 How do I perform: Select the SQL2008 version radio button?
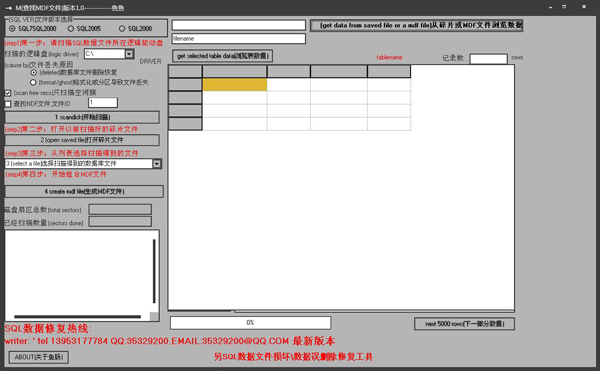[x=122, y=29]
